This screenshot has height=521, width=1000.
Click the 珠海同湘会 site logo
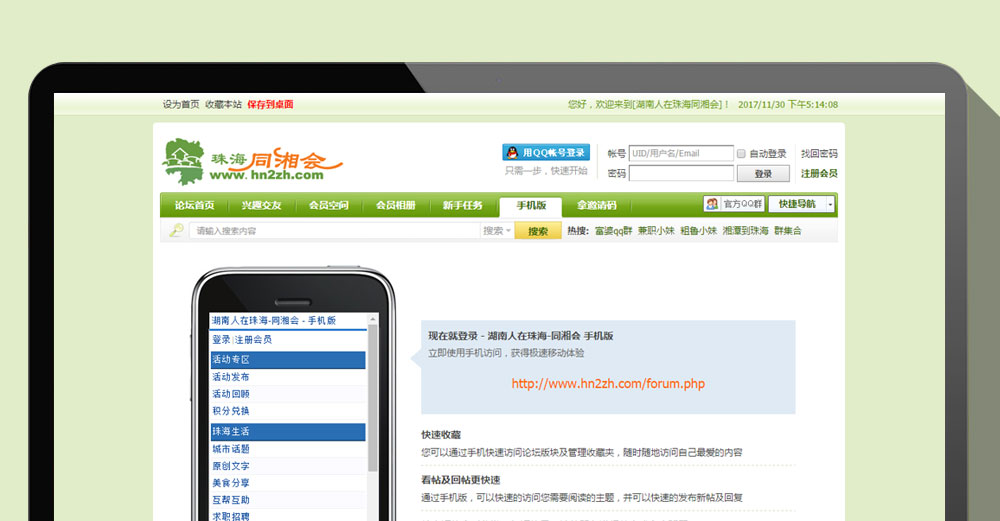click(x=253, y=162)
